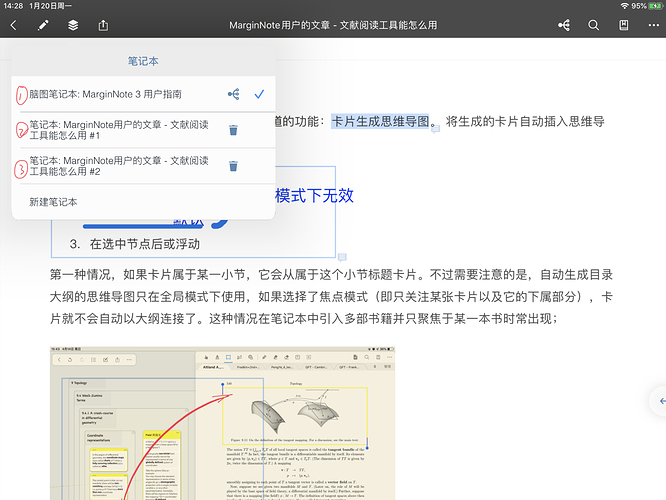
Task: Select notebook 文献阅读工具能怎么用 #2
Action: coord(143,166)
